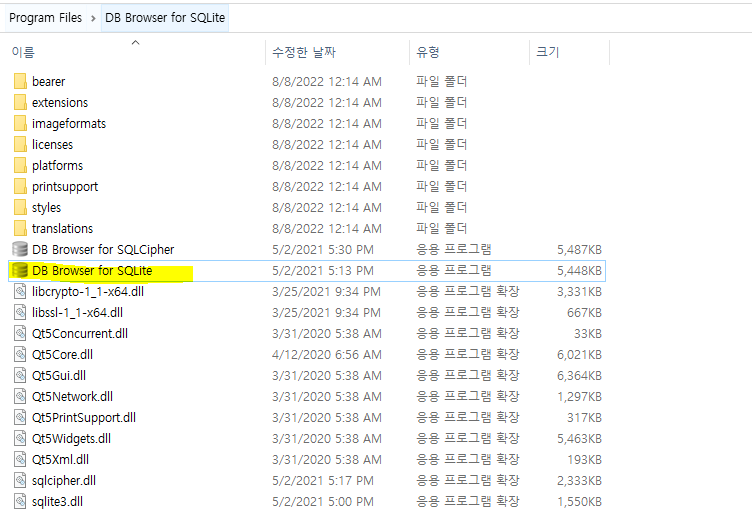Click the 667KB size value
Image resolution: width=752 pixels, height=531 pixels.
click(x=584, y=313)
